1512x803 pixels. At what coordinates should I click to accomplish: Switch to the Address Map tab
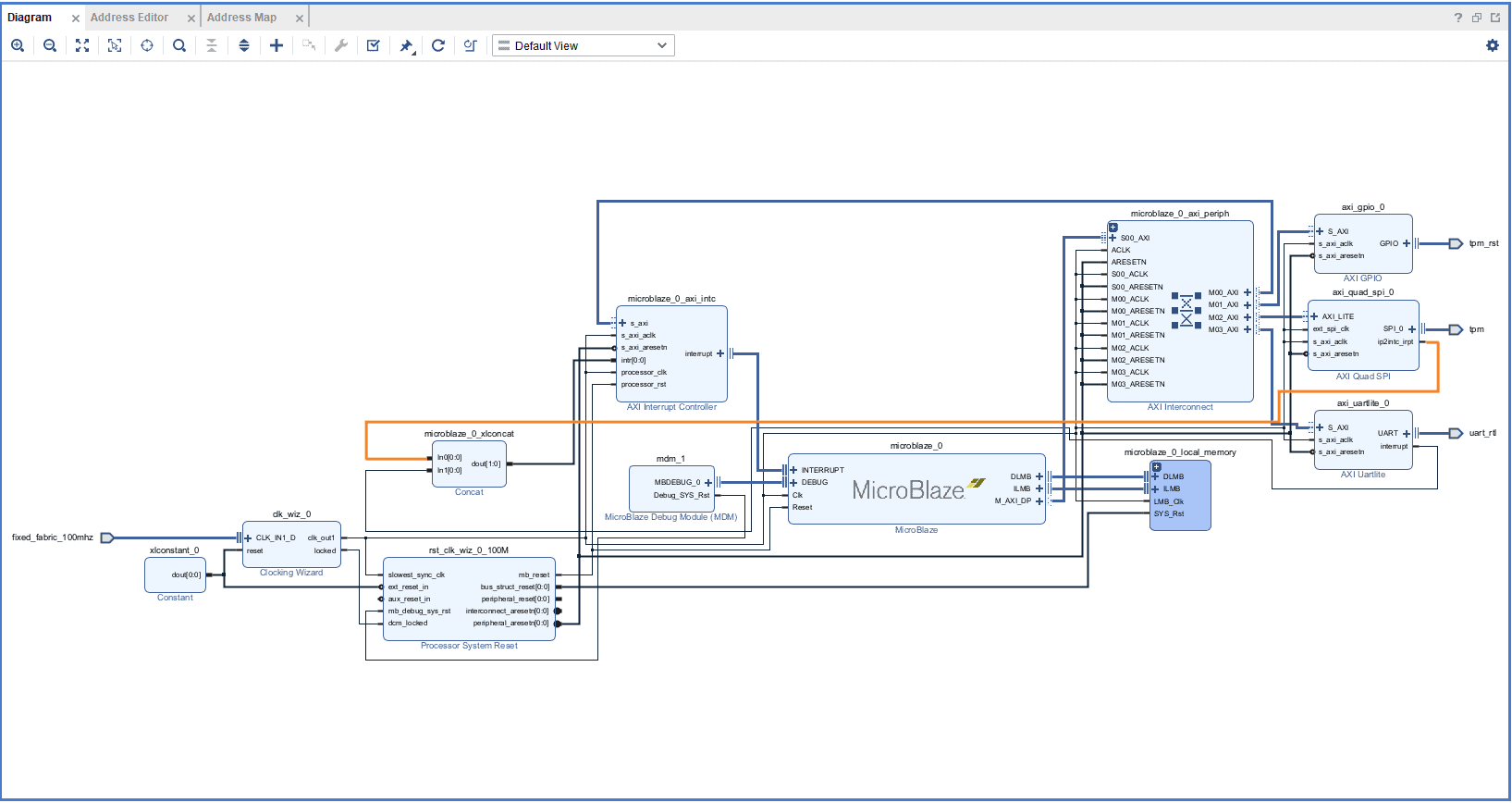pyautogui.click(x=241, y=18)
